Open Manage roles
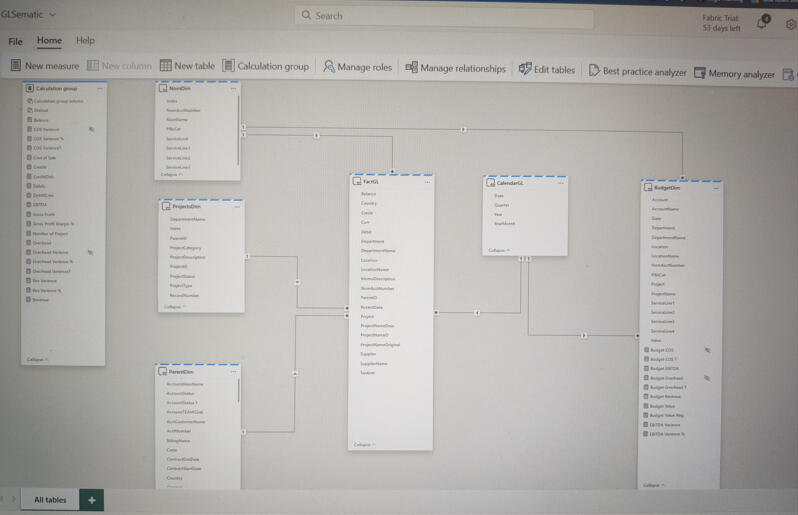The height and width of the screenshot is (515, 798). tap(357, 67)
